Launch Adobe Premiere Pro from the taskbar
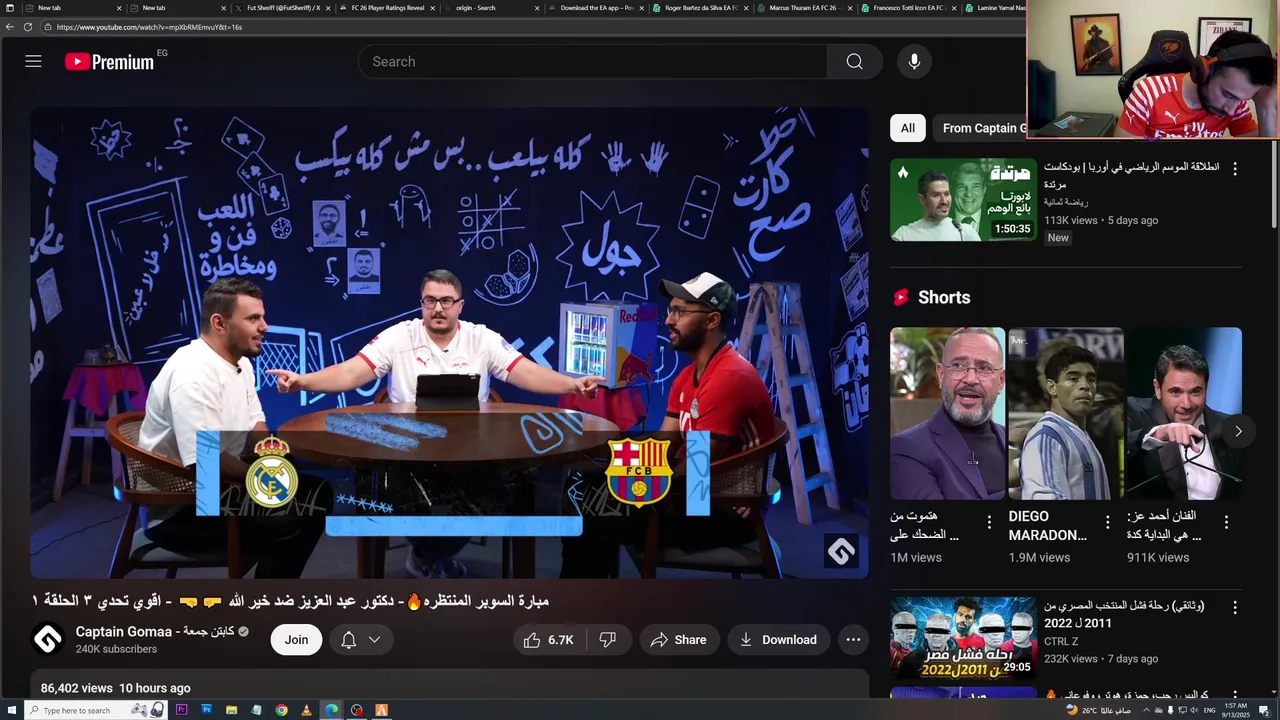1280x720 pixels. (x=182, y=710)
